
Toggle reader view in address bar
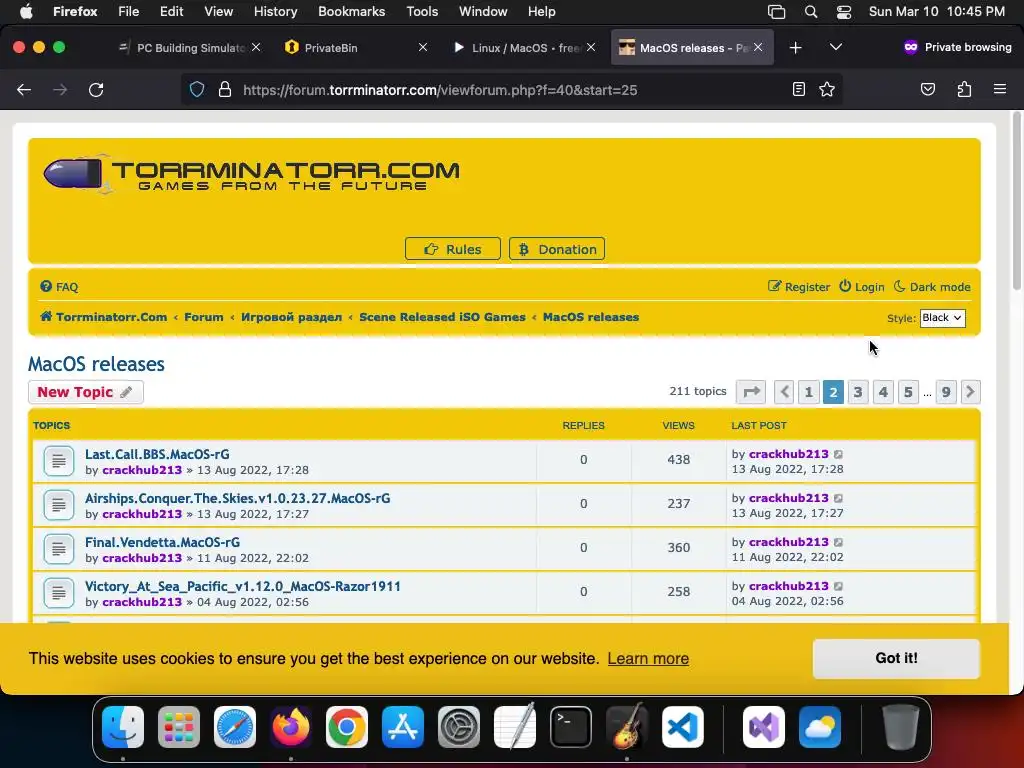(798, 89)
